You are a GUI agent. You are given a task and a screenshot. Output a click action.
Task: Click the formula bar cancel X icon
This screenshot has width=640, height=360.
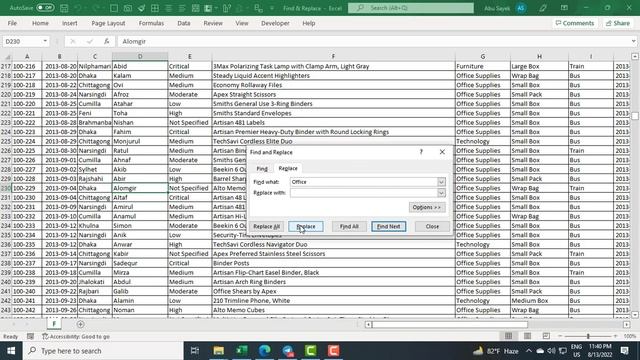tap(73, 41)
